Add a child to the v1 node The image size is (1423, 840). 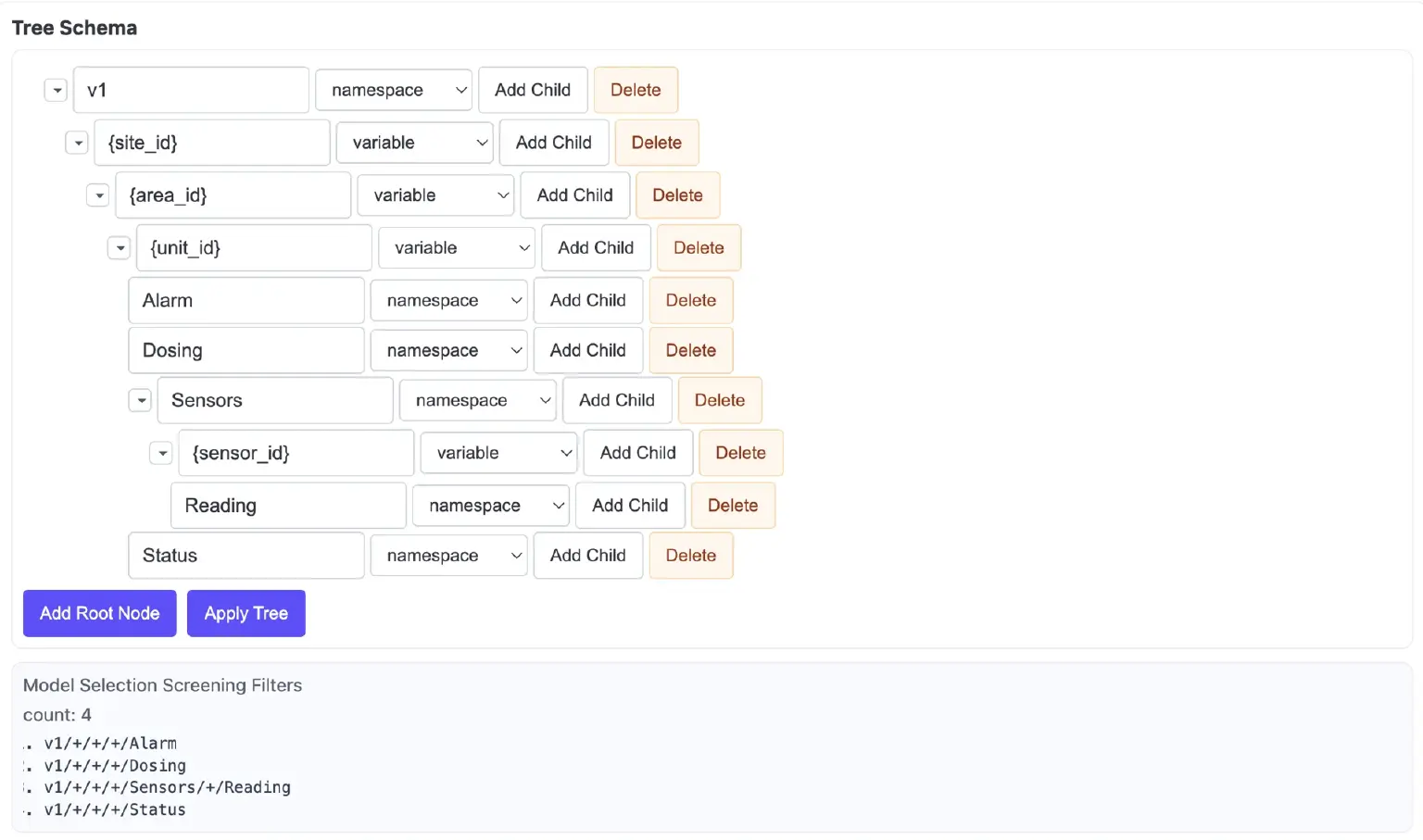click(x=533, y=90)
